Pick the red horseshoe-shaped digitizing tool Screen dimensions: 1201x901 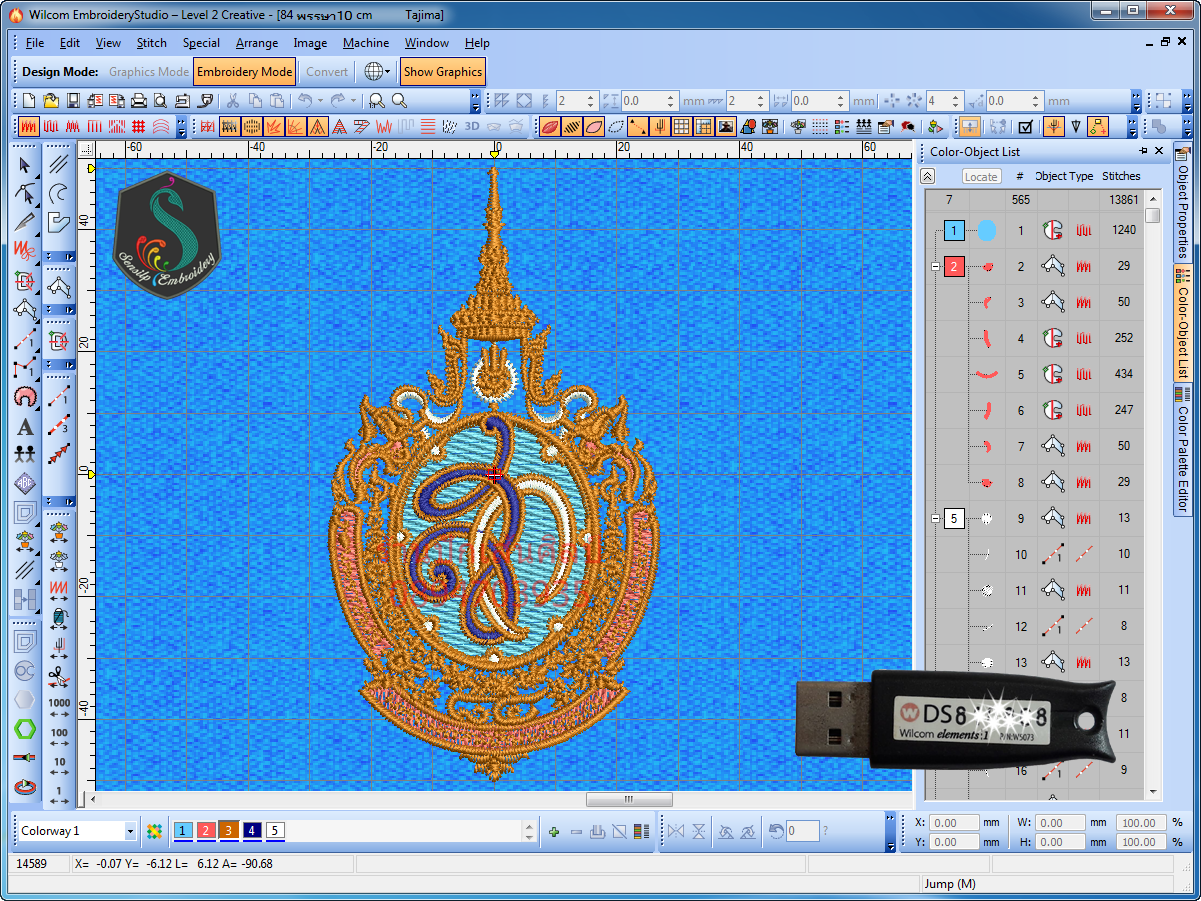[26, 397]
